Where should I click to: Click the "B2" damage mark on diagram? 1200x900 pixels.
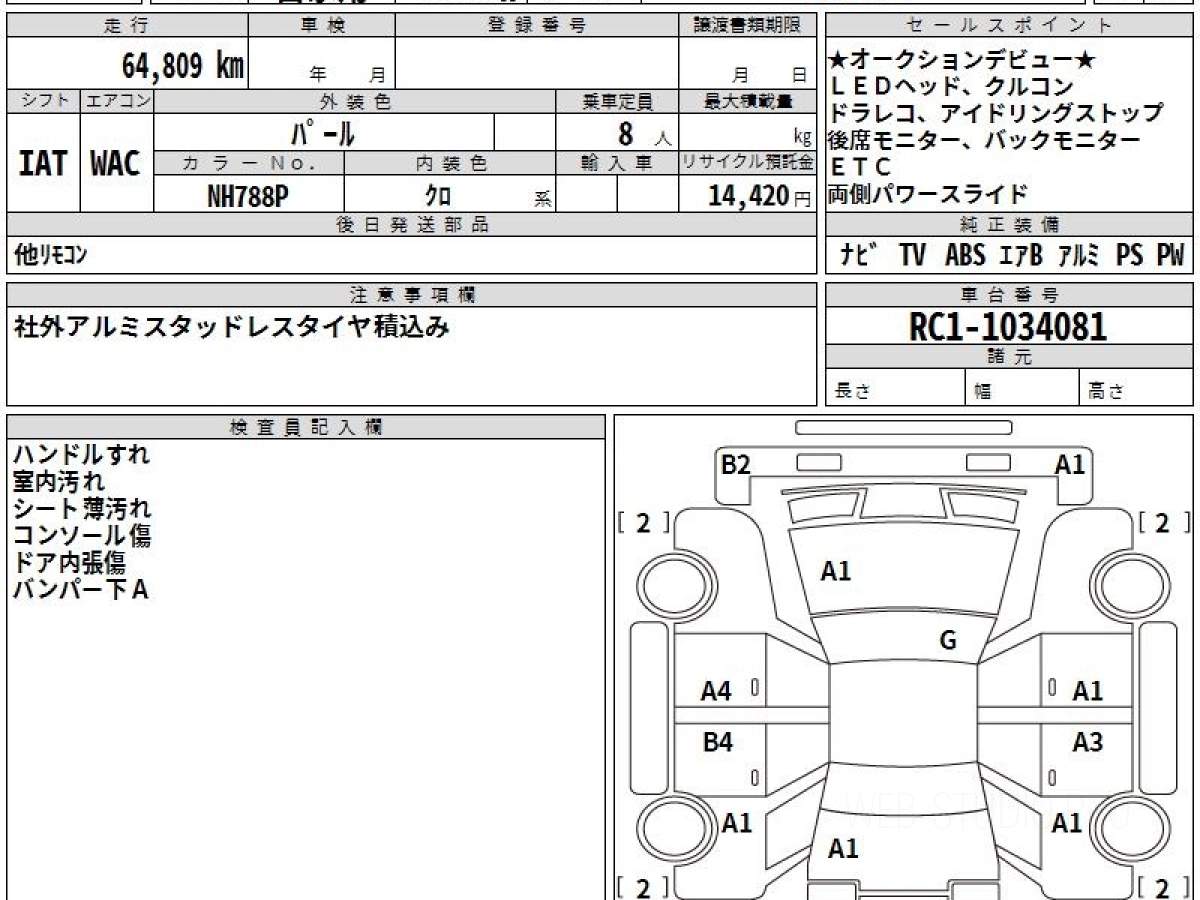[736, 464]
